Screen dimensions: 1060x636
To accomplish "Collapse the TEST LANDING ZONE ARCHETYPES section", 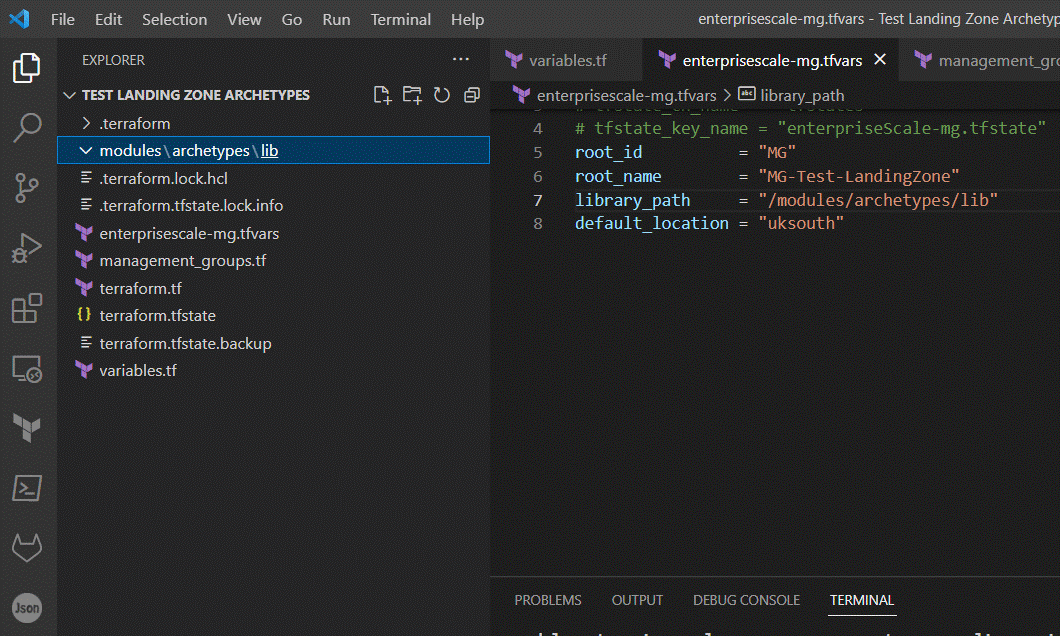I will [x=69, y=94].
